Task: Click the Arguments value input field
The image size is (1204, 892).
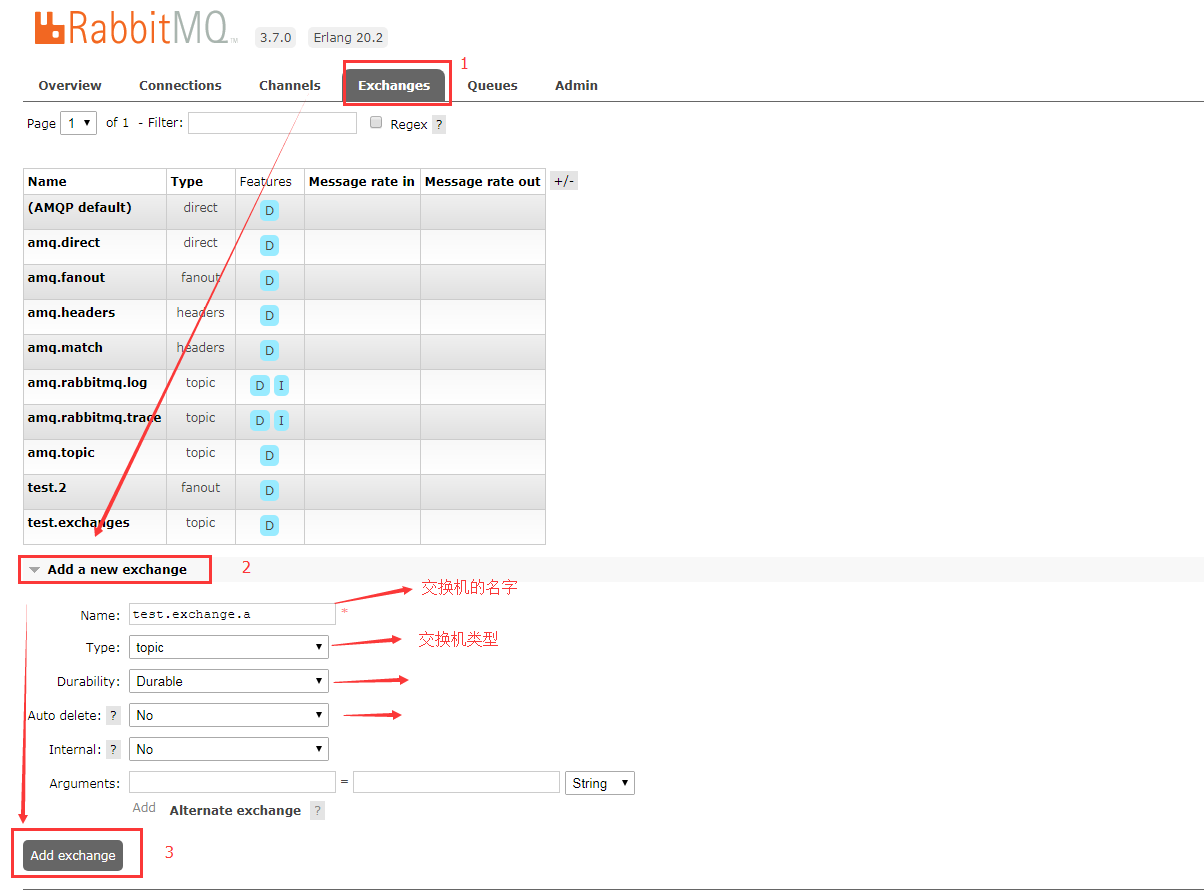Action: tap(456, 782)
